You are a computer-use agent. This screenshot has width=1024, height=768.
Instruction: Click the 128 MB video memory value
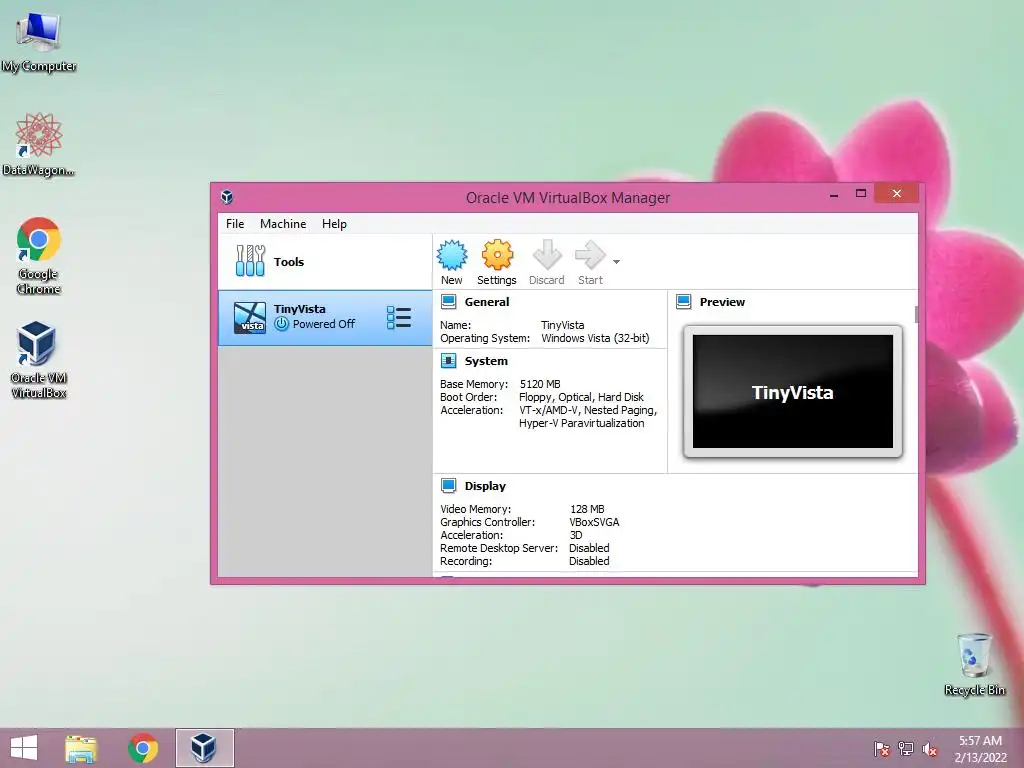click(x=587, y=509)
